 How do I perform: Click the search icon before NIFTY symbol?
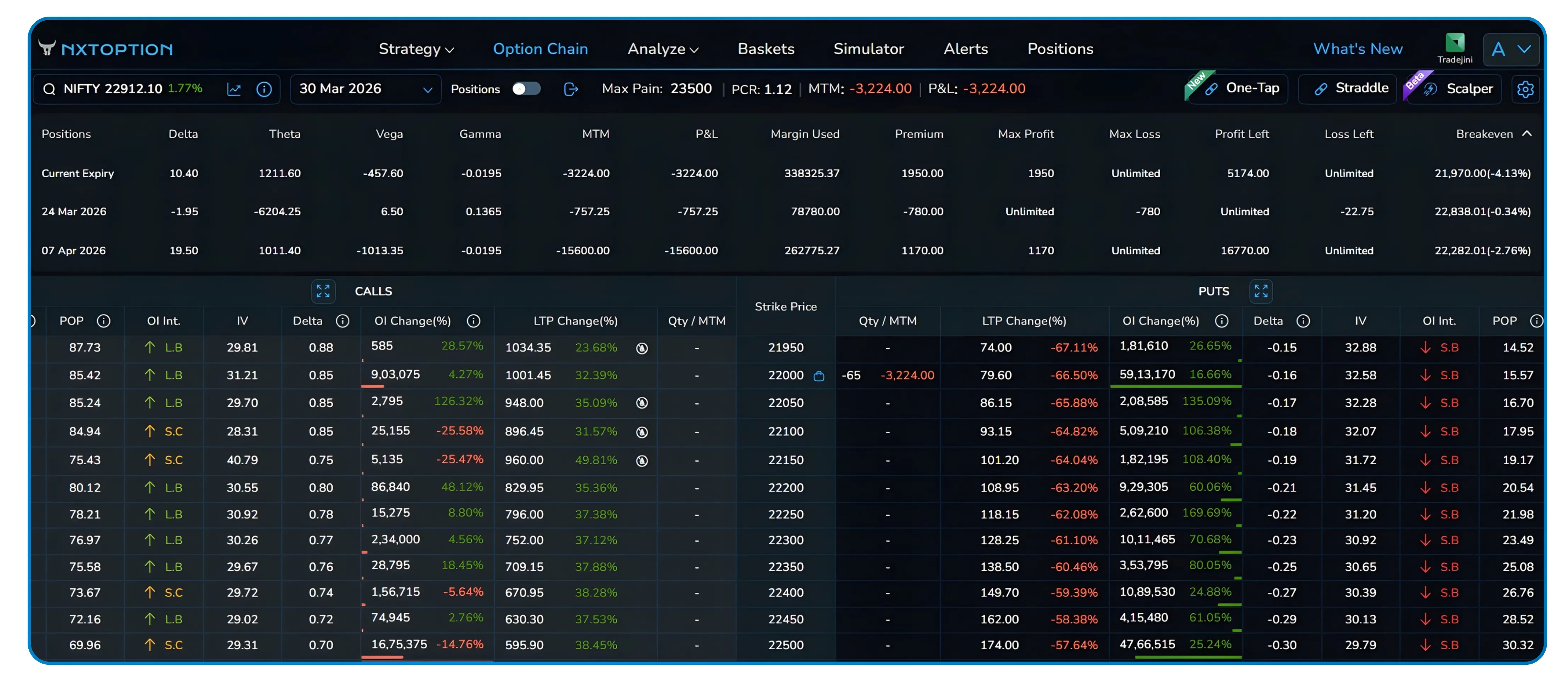(49, 89)
